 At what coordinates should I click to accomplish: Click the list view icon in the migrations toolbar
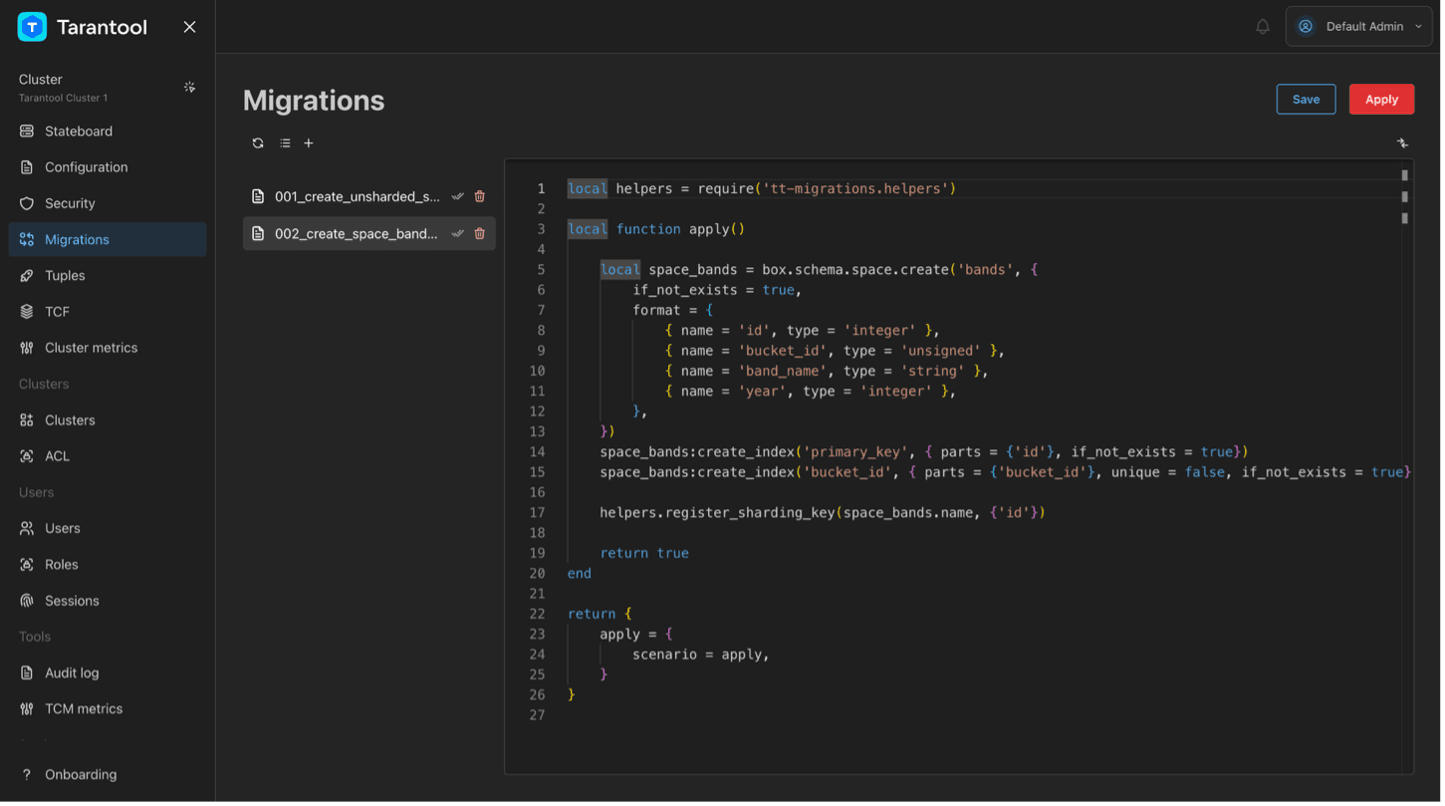click(286, 144)
